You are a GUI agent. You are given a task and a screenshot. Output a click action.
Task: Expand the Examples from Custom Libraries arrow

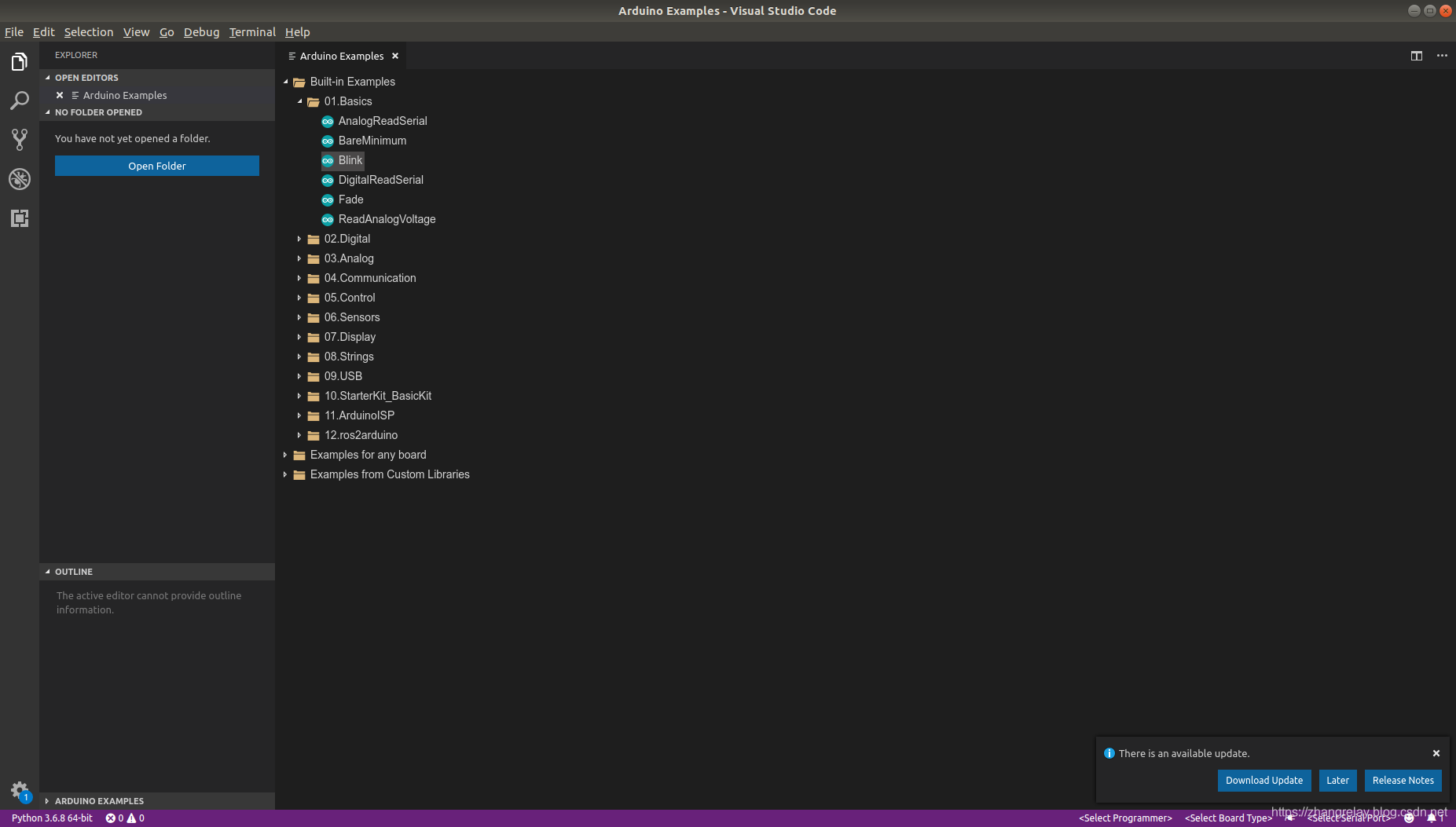(x=285, y=474)
